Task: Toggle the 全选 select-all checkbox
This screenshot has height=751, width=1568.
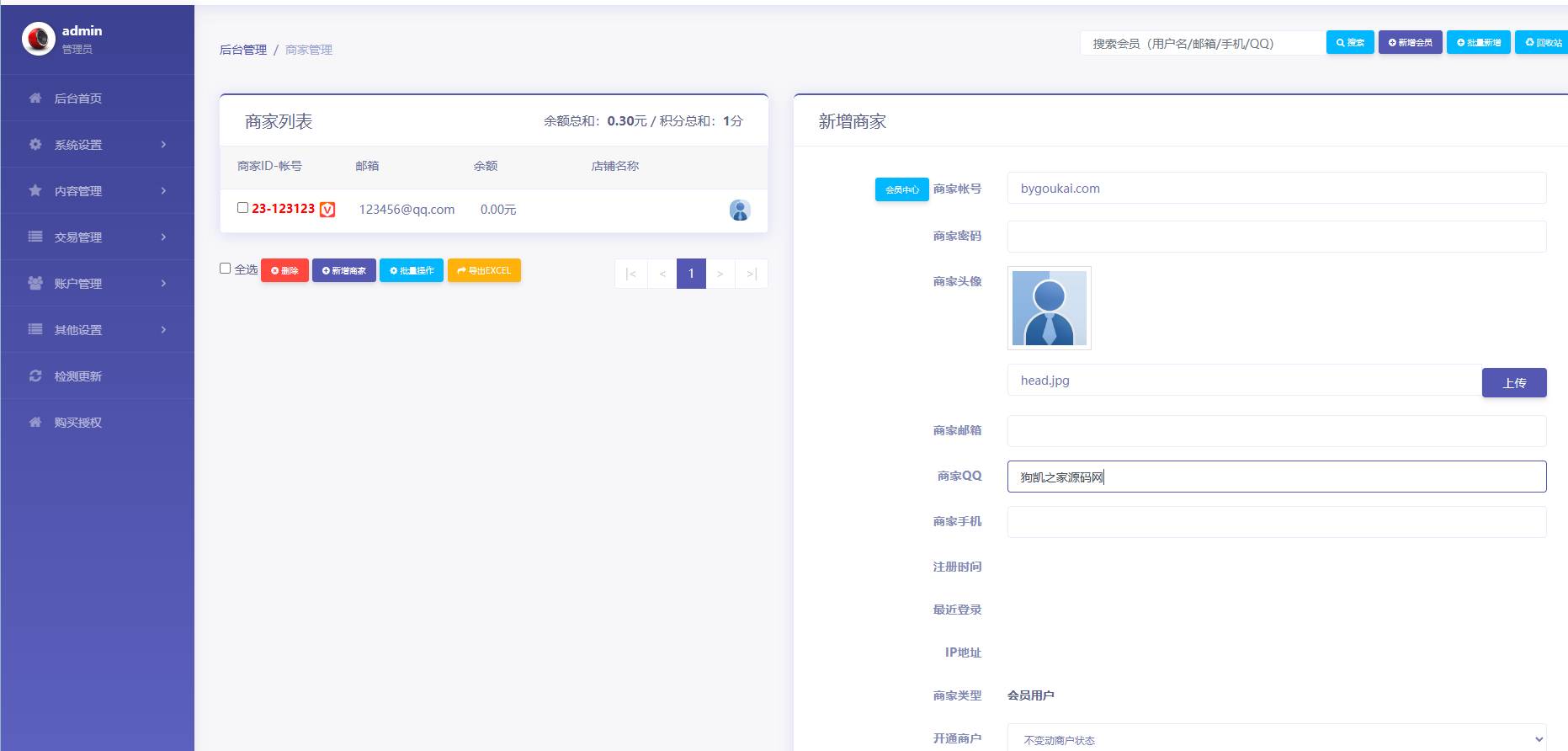Action: coord(225,269)
